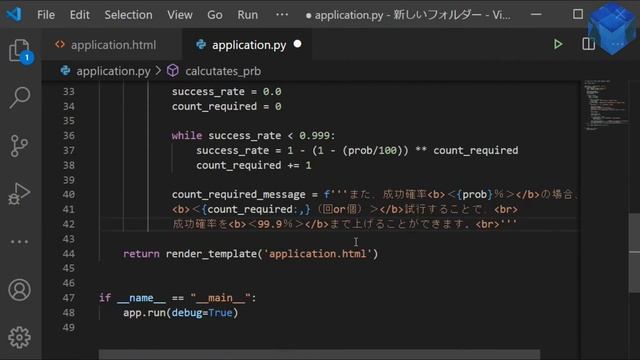
Task: Open the Source Control view icon
Action: pyautogui.click(x=19, y=146)
